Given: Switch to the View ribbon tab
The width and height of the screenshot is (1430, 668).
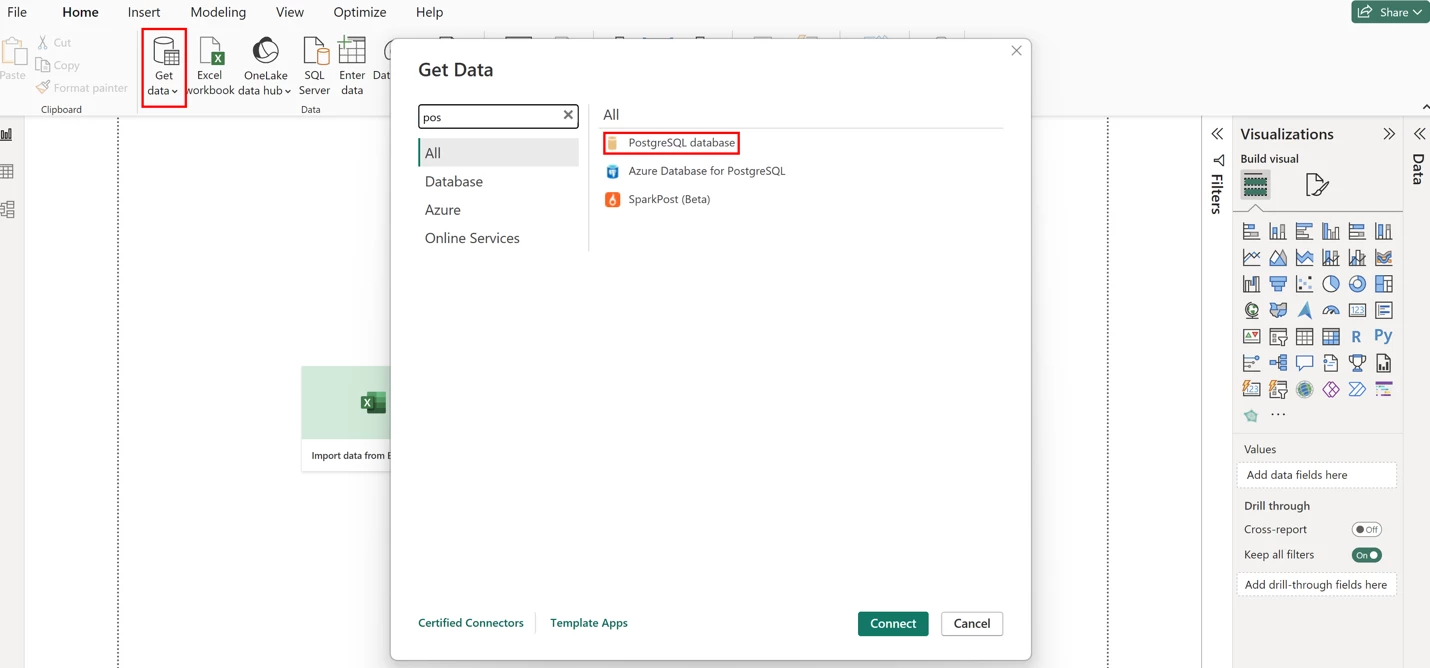Looking at the screenshot, I should tap(290, 12).
